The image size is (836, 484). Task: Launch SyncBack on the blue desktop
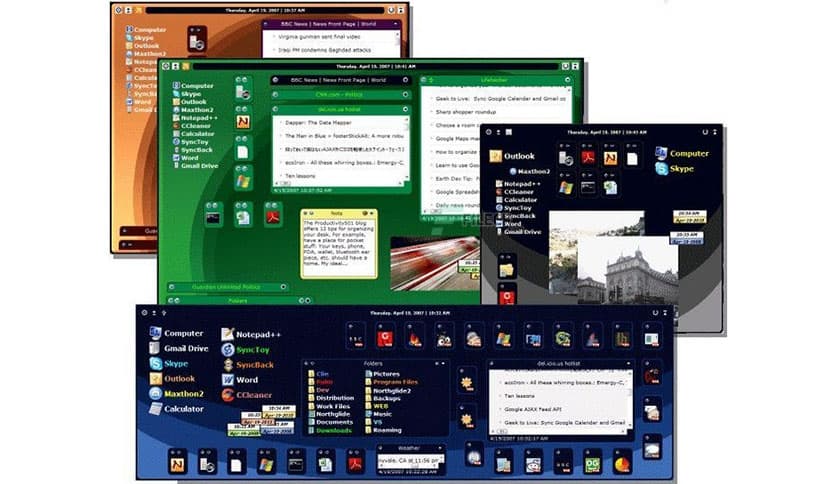tap(247, 365)
